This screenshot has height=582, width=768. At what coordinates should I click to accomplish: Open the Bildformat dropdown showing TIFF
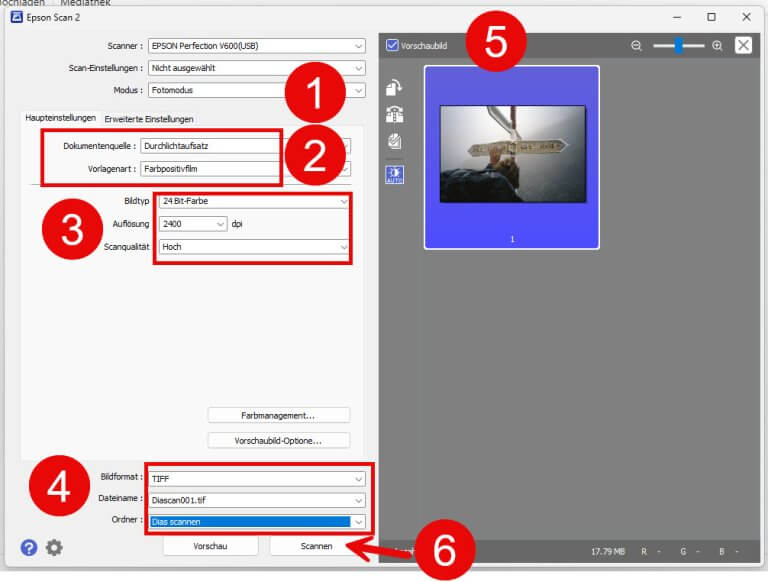[x=257, y=479]
